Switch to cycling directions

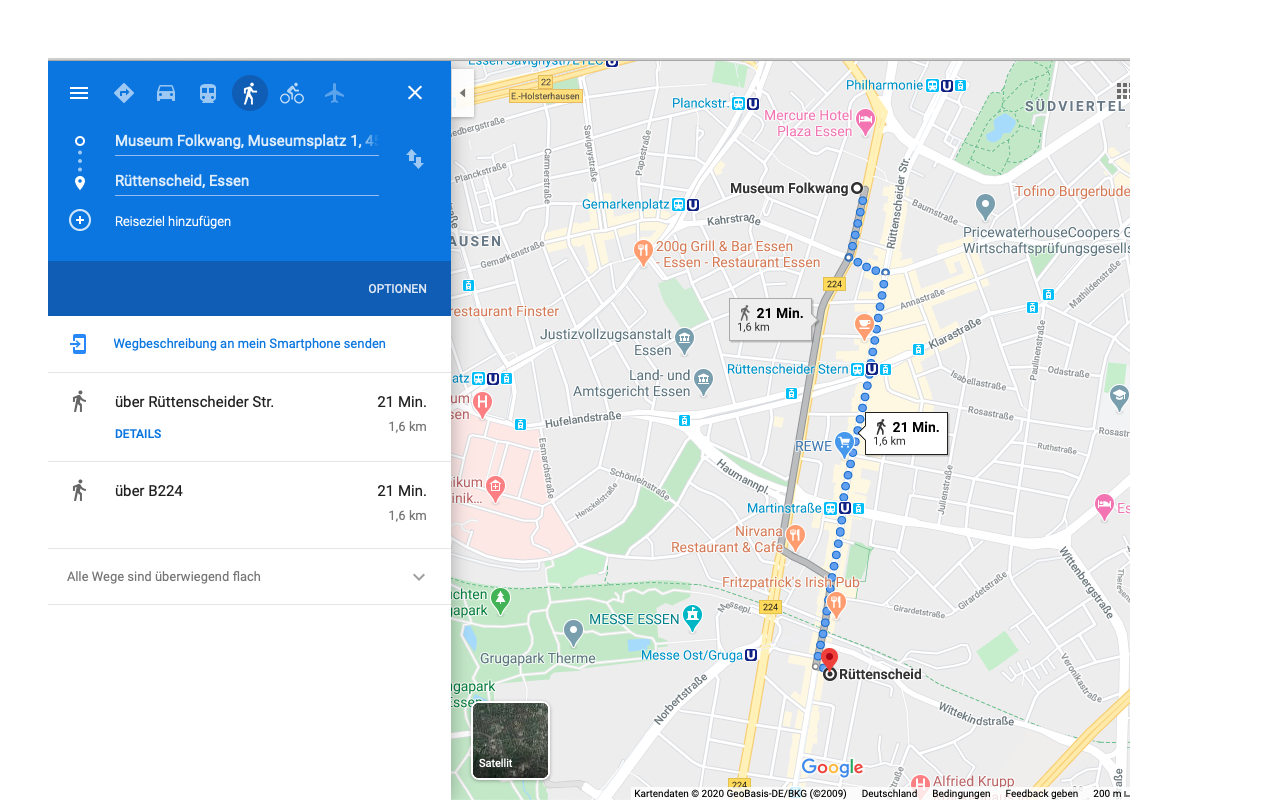(292, 93)
